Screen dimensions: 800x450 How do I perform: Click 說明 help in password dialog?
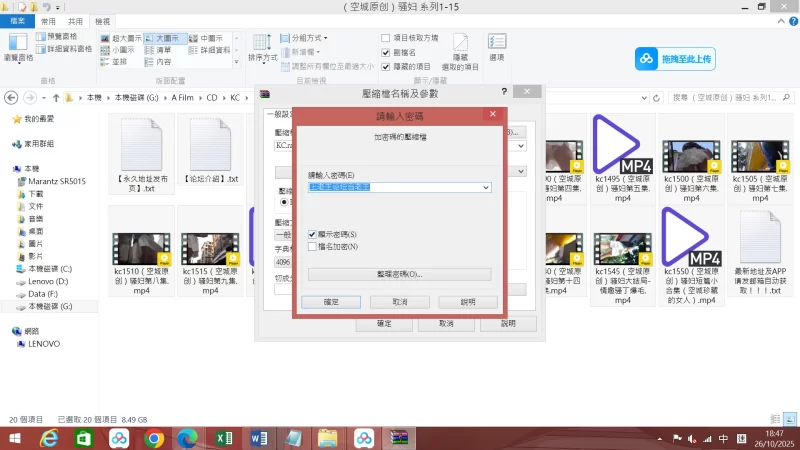(x=468, y=302)
